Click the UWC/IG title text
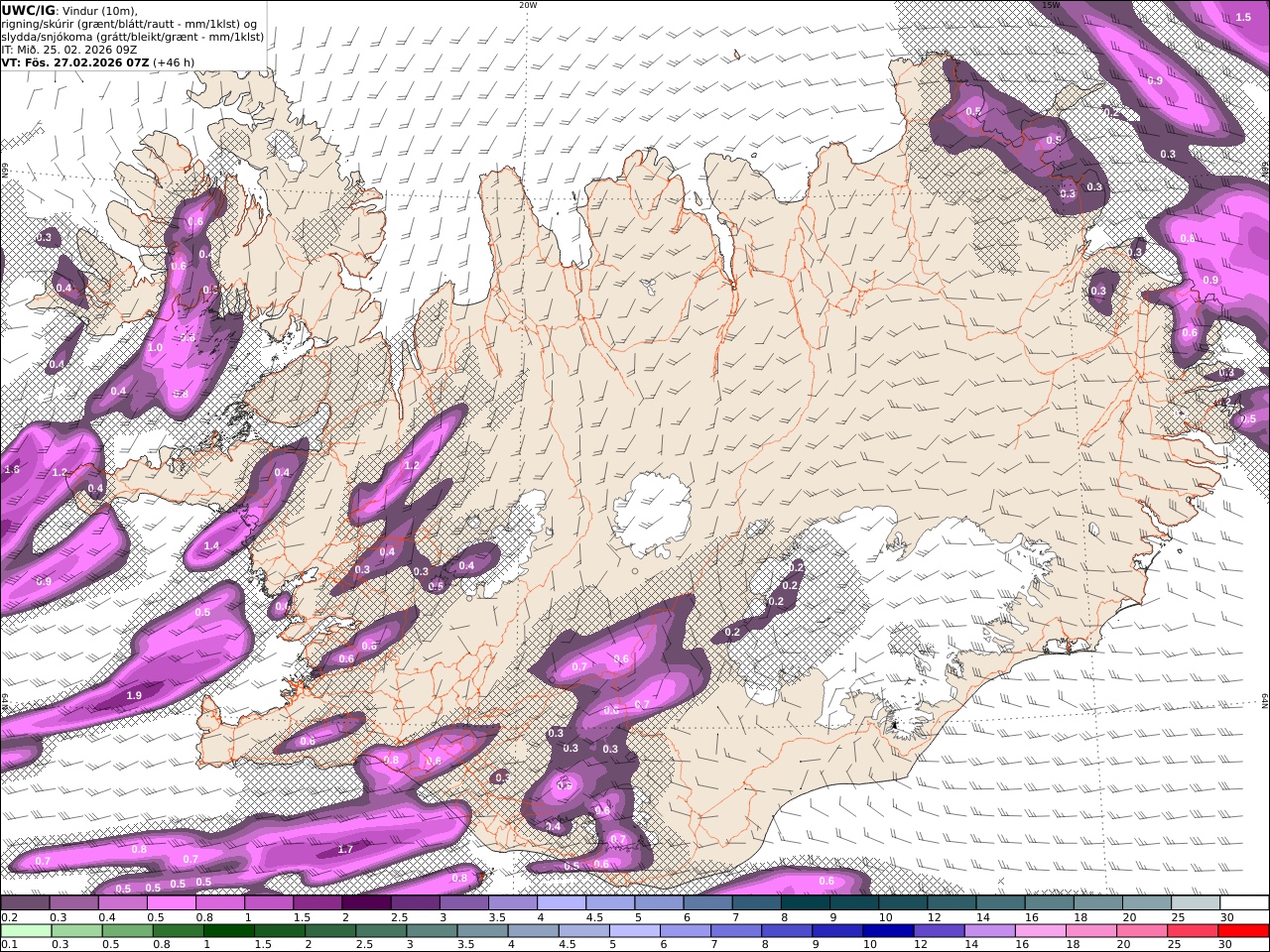Viewport: 1270px width, 952px height. tap(27, 10)
